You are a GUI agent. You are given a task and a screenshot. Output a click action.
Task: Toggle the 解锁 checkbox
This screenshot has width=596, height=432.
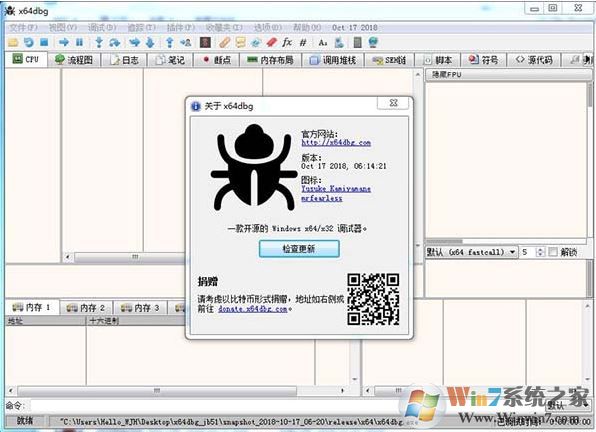coord(553,252)
